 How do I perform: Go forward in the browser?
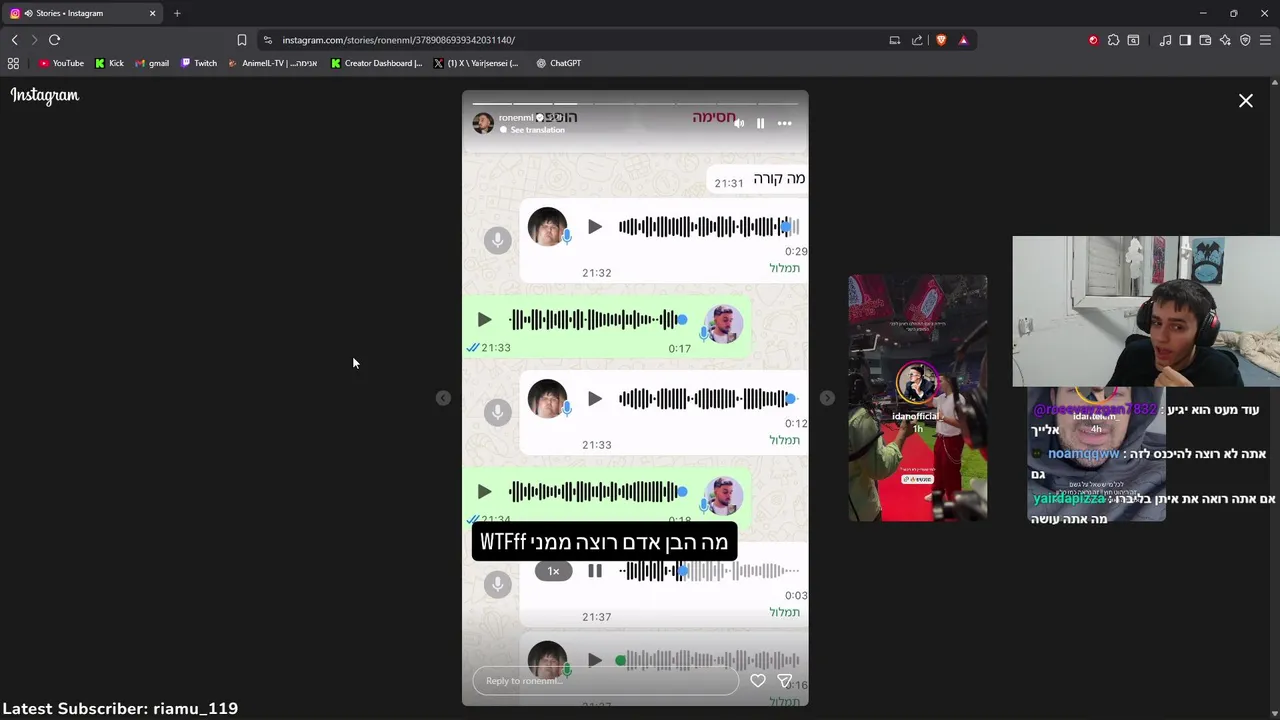coord(34,40)
